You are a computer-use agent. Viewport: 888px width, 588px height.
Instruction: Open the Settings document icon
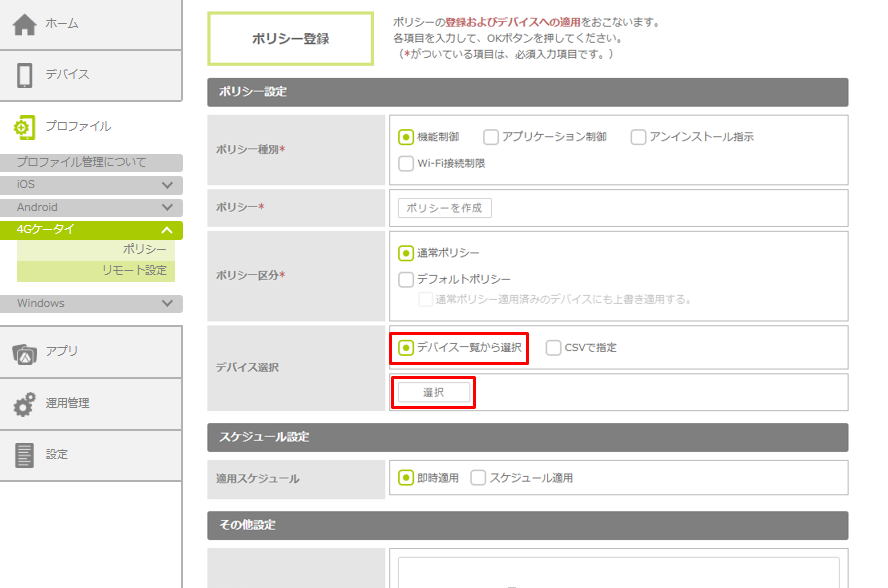(25, 455)
